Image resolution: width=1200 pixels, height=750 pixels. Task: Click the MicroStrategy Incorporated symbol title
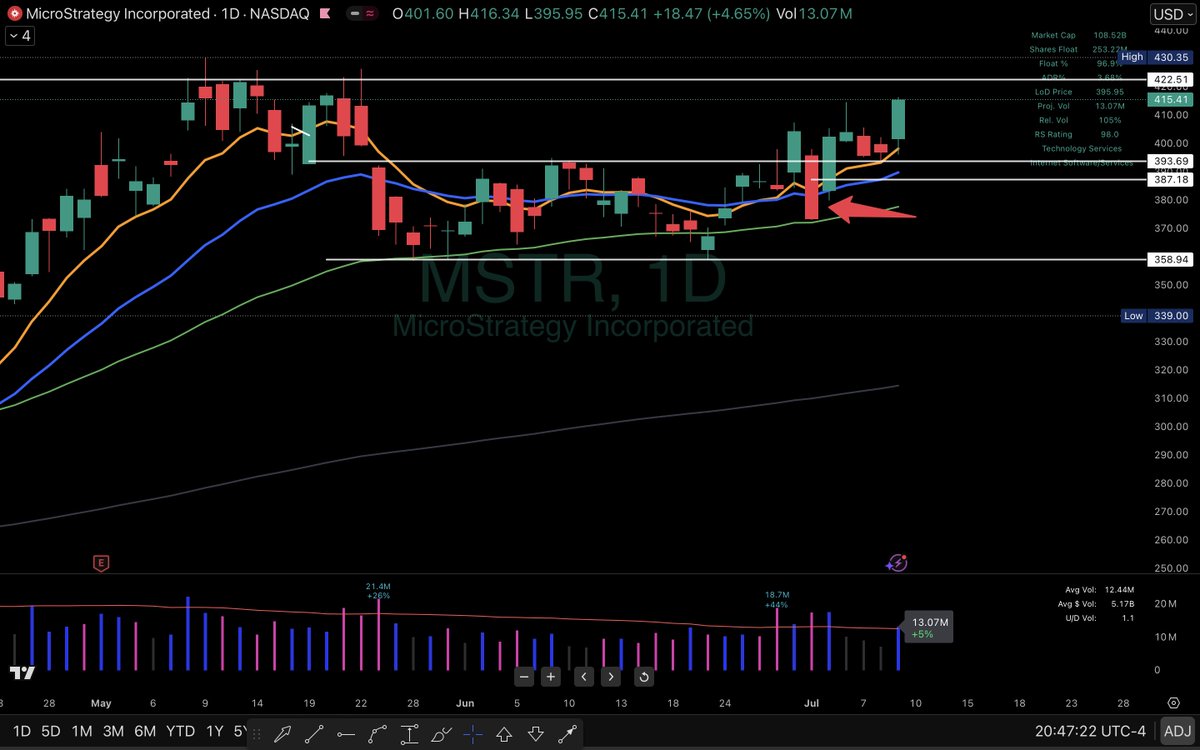coord(117,14)
